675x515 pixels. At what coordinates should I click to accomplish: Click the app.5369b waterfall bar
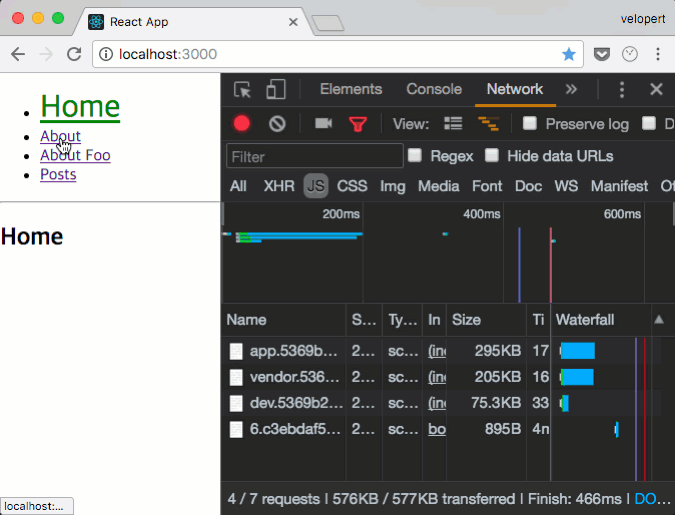coord(578,351)
